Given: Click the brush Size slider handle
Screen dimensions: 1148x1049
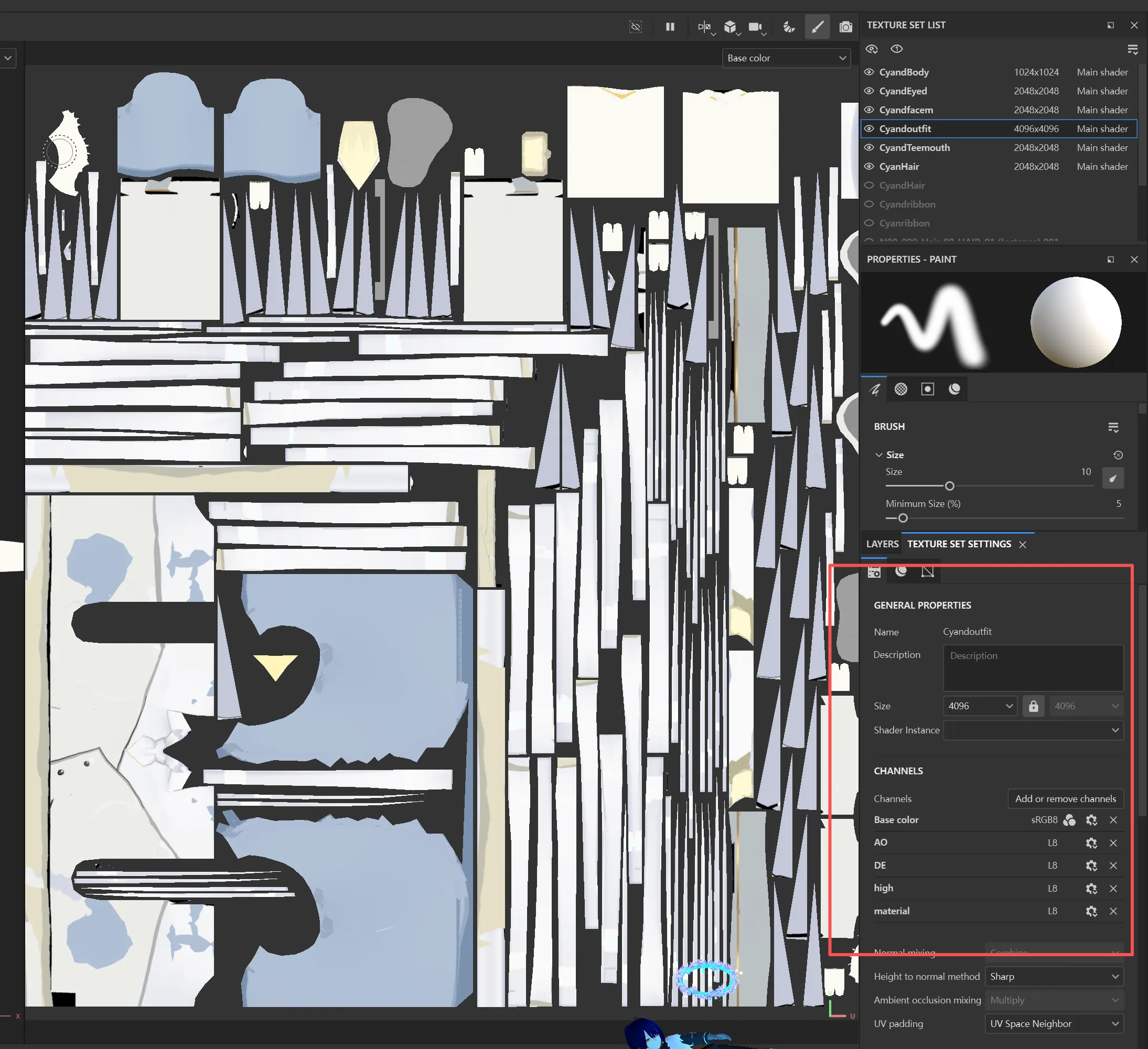Looking at the screenshot, I should pos(949,486).
